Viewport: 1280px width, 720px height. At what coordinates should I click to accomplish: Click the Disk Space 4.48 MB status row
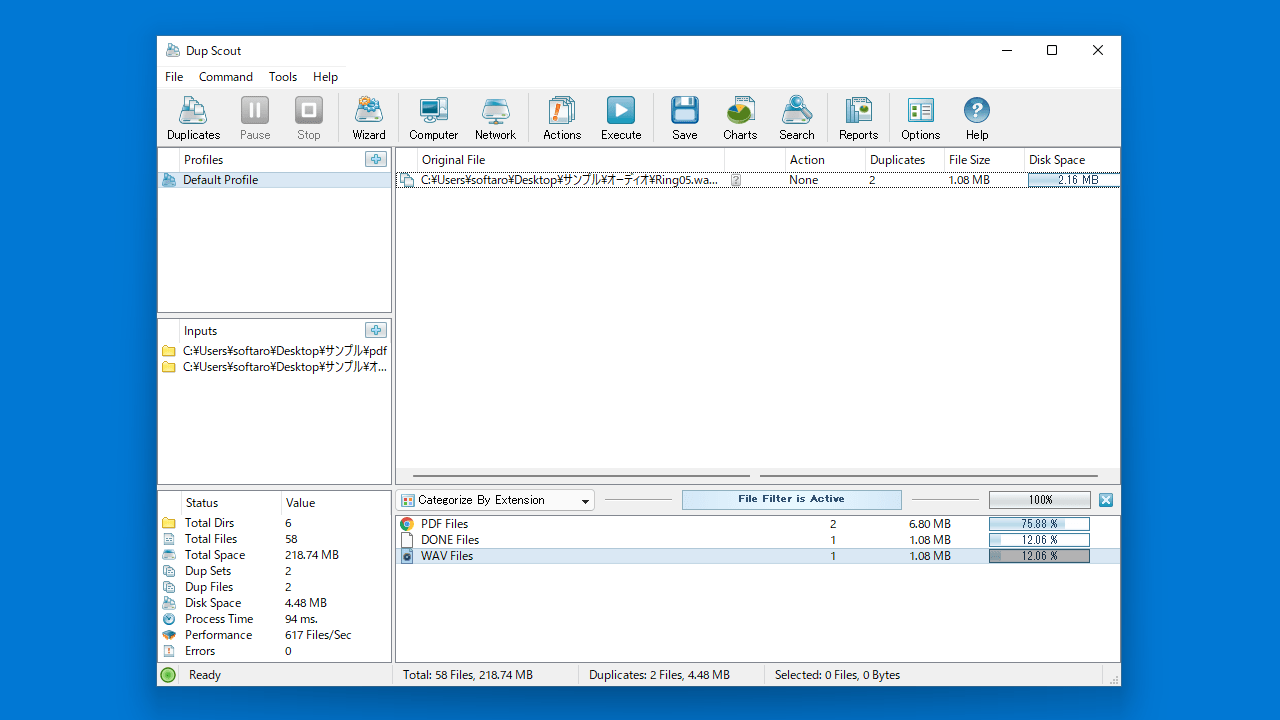(x=275, y=603)
